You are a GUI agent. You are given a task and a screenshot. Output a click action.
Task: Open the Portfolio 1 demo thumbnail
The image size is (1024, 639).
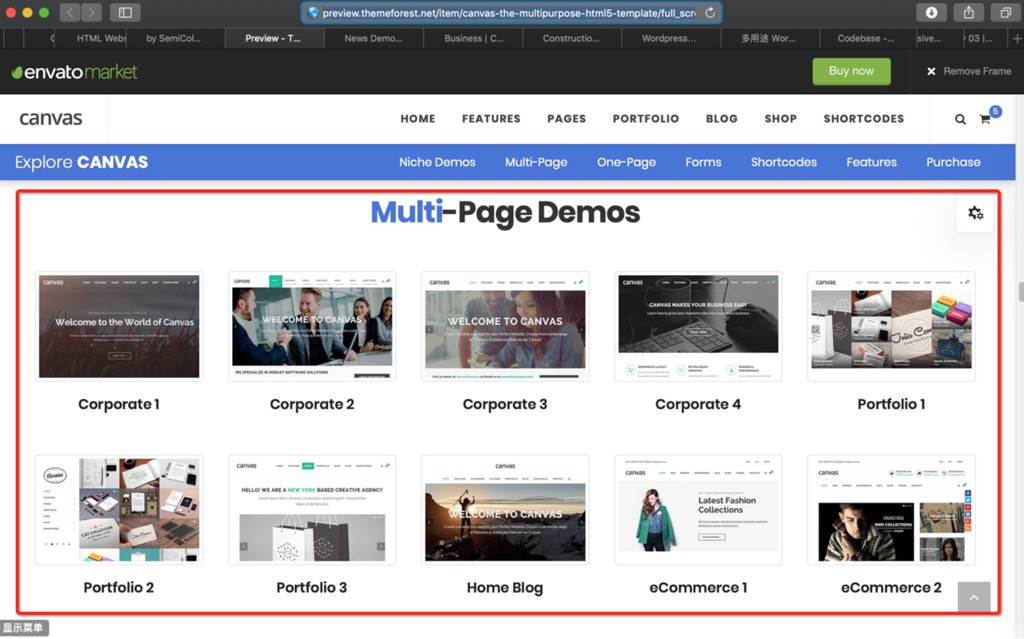[x=891, y=327]
